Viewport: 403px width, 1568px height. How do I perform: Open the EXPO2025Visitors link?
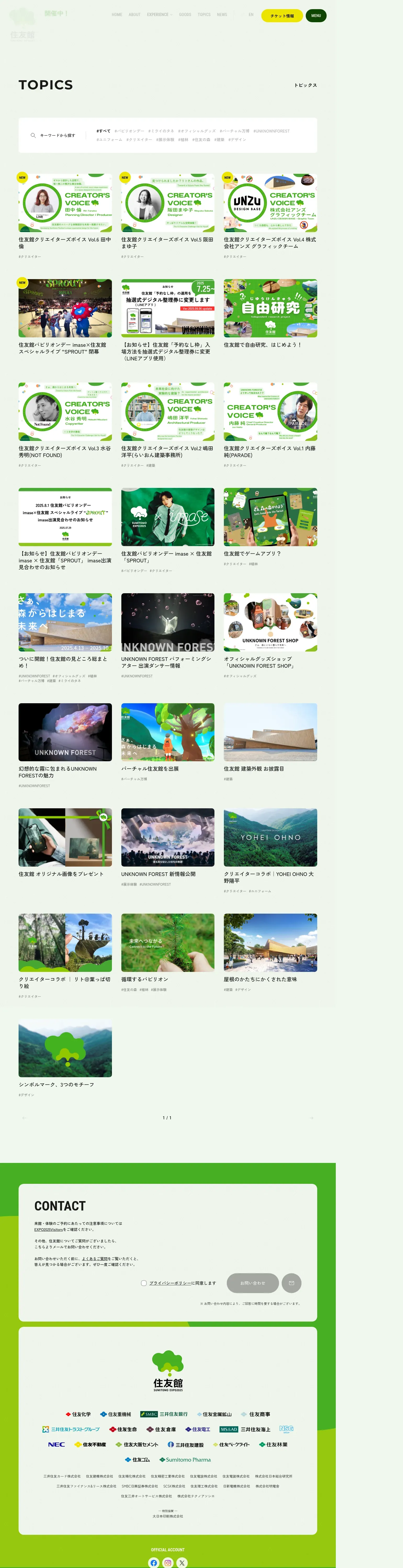coord(49,1230)
